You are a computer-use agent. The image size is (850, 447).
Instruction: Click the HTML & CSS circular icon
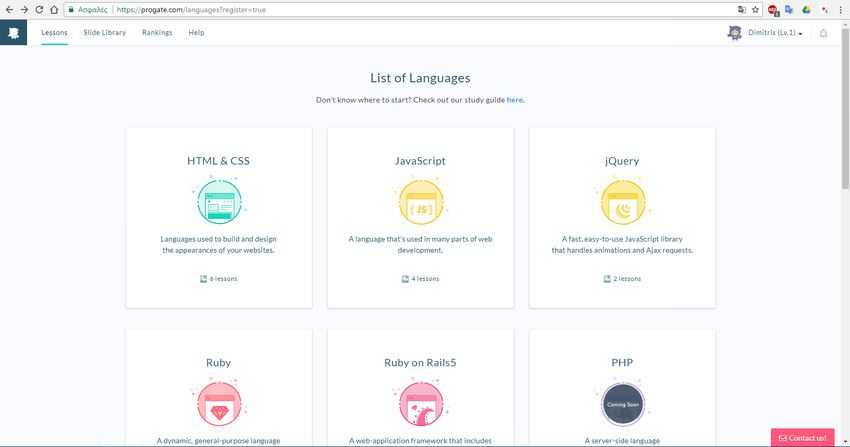point(219,202)
